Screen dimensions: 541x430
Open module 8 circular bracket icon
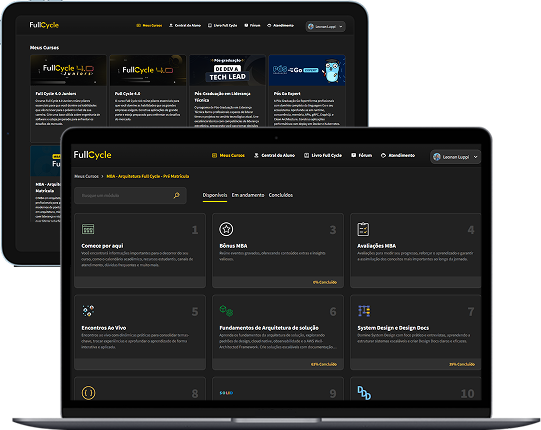[x=88, y=393]
